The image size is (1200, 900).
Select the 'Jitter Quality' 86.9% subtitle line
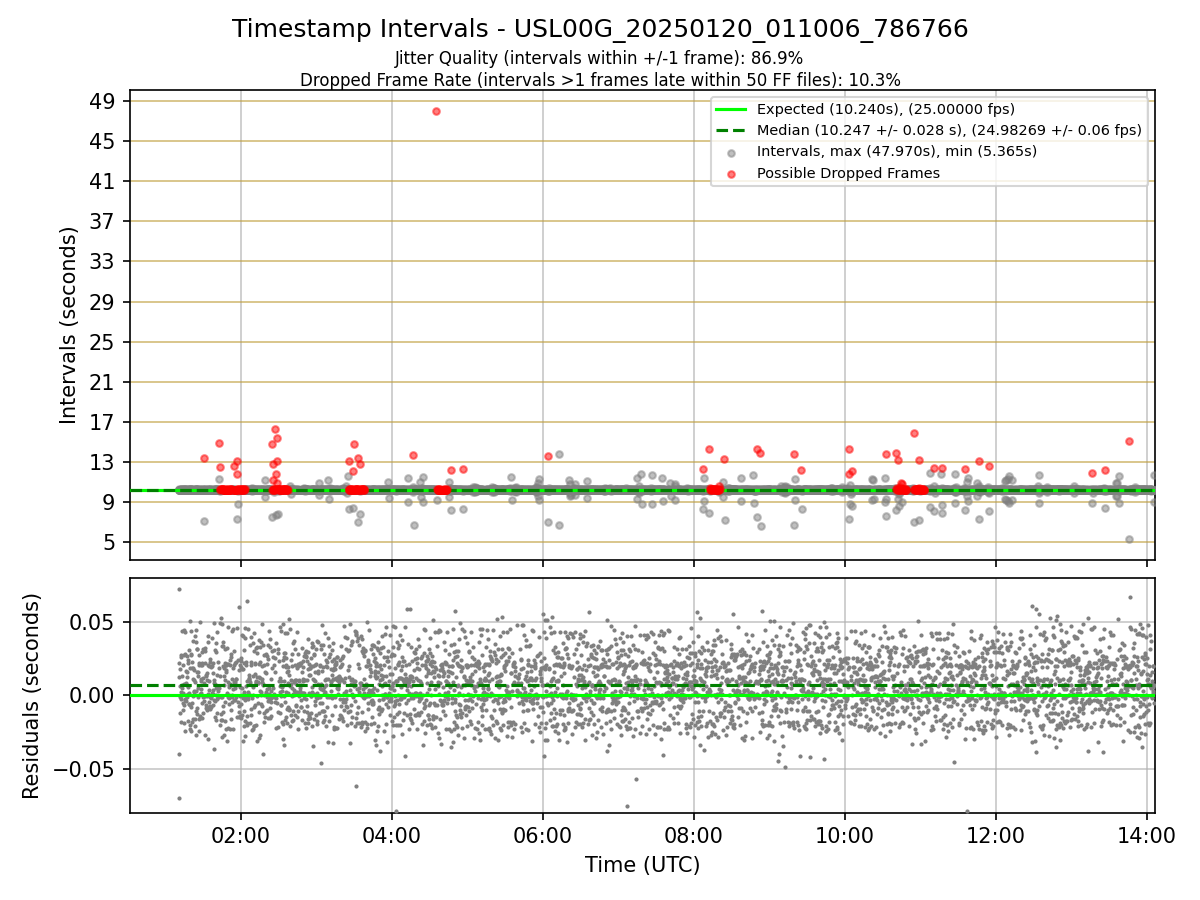pos(599,58)
